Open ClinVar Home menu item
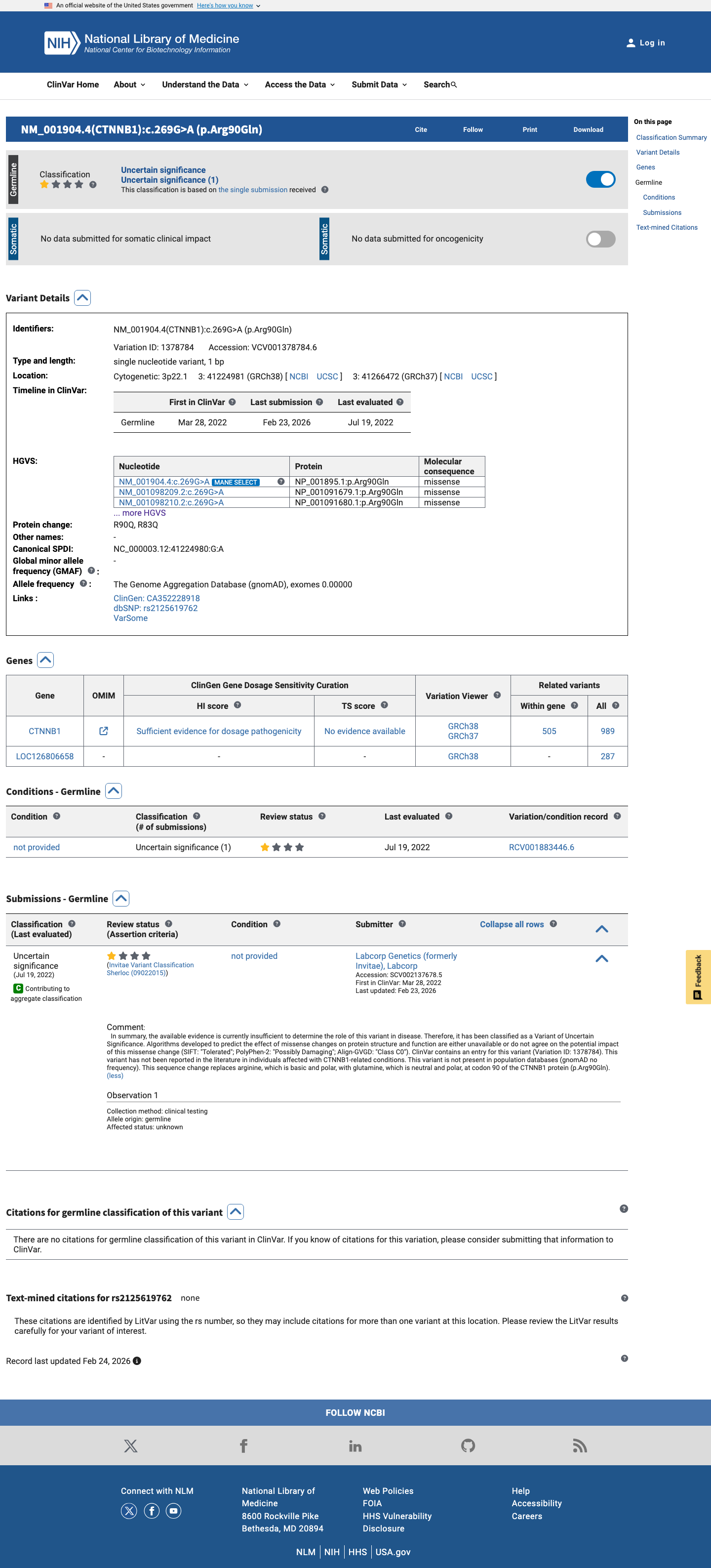The height and width of the screenshot is (1568, 711). pyautogui.click(x=73, y=84)
